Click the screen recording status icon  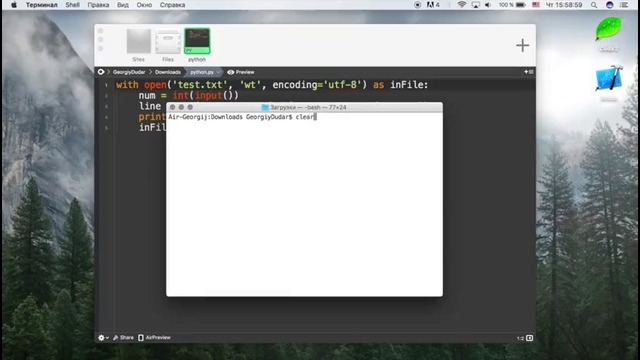pos(417,5)
